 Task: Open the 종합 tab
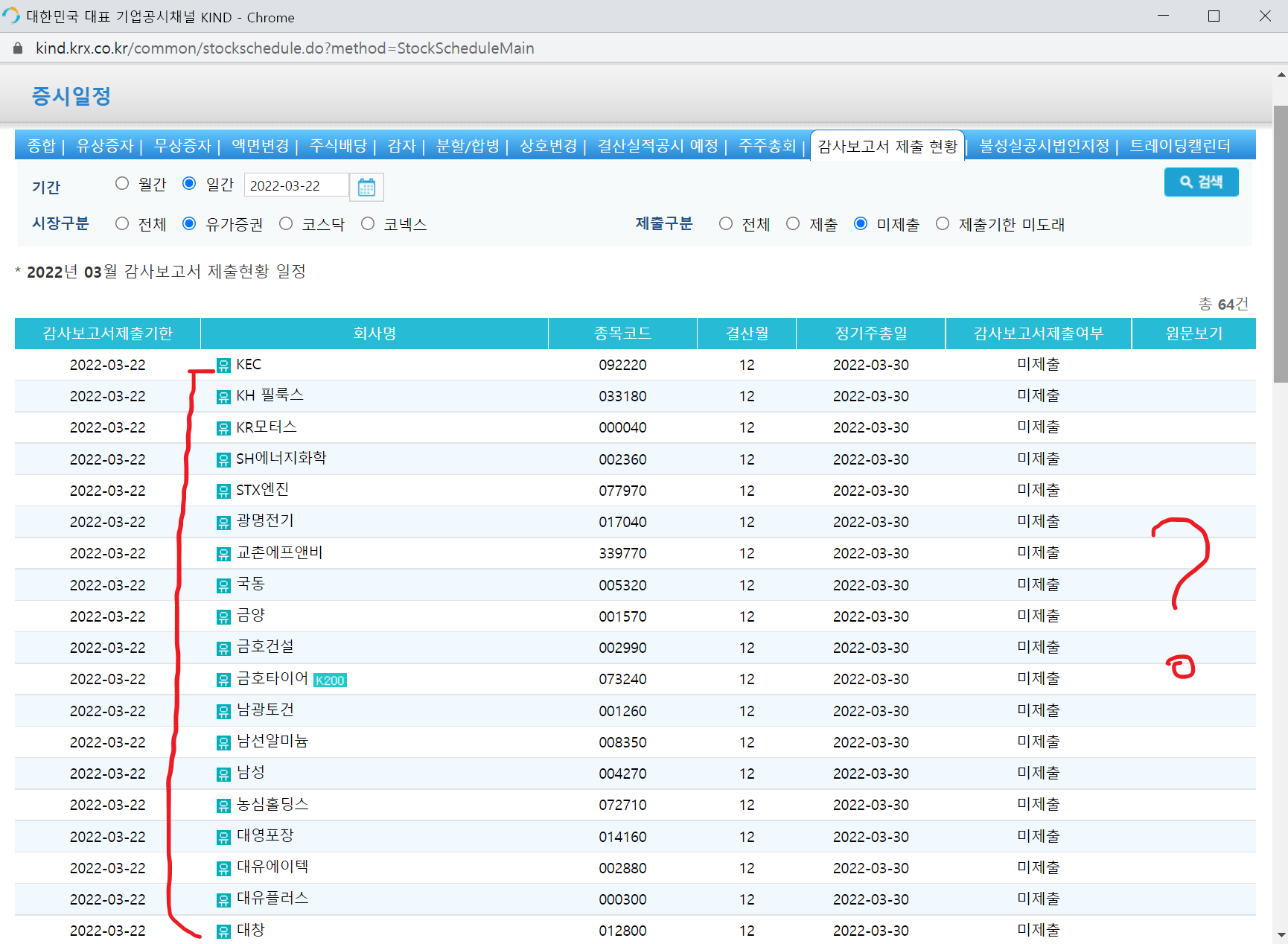pyautogui.click(x=42, y=146)
